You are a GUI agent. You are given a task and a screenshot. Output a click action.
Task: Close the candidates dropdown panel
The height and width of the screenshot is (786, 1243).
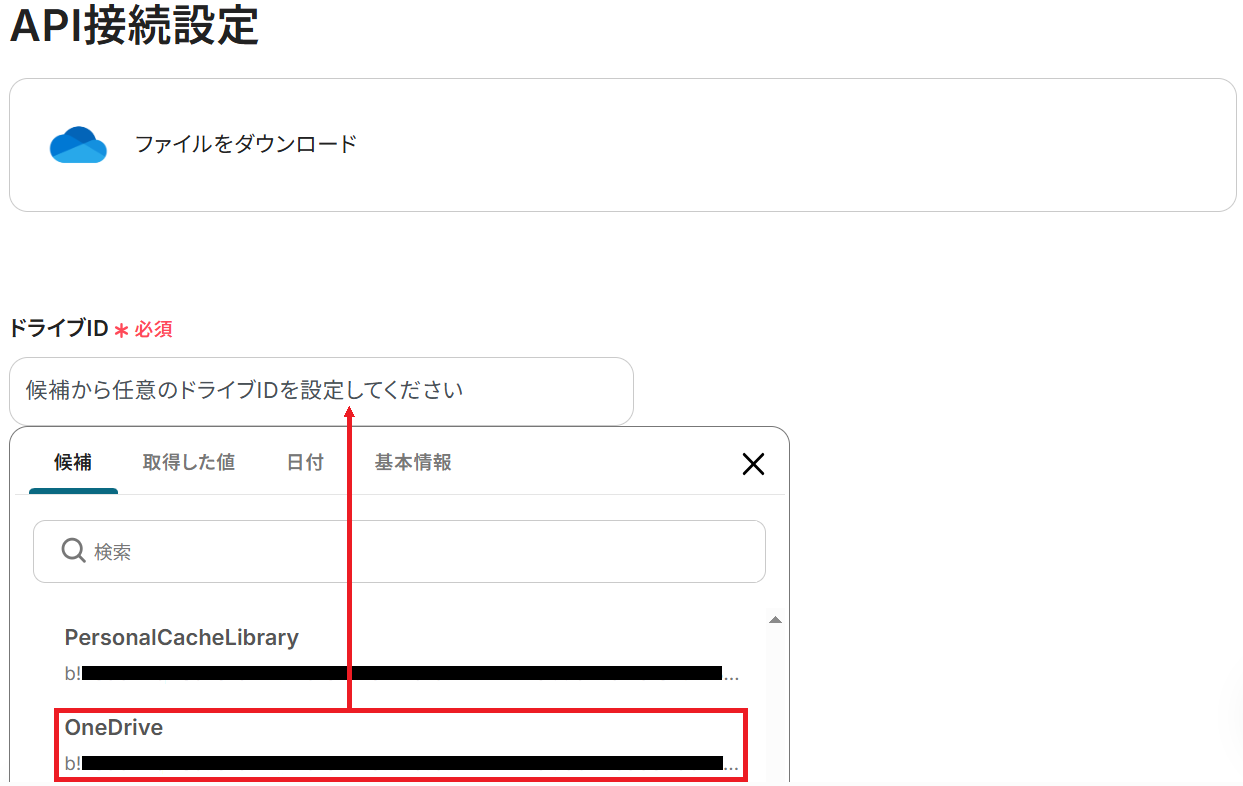coord(753,463)
